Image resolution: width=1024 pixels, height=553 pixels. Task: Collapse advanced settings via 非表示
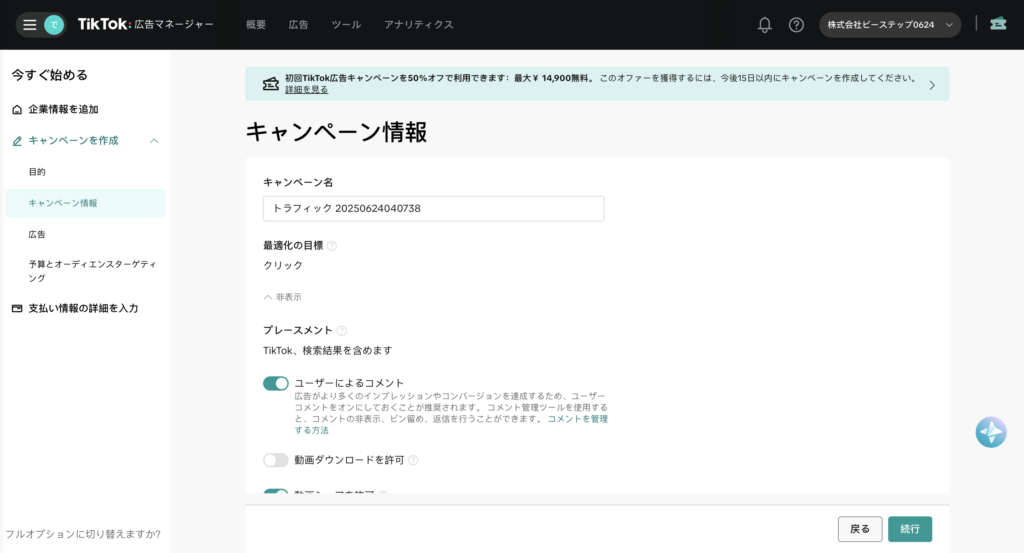[x=283, y=297]
